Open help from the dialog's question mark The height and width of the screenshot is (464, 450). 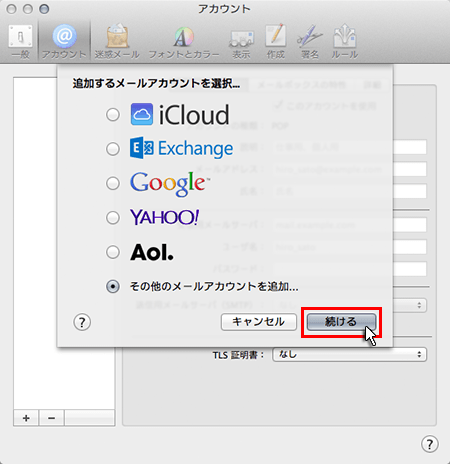point(82,322)
